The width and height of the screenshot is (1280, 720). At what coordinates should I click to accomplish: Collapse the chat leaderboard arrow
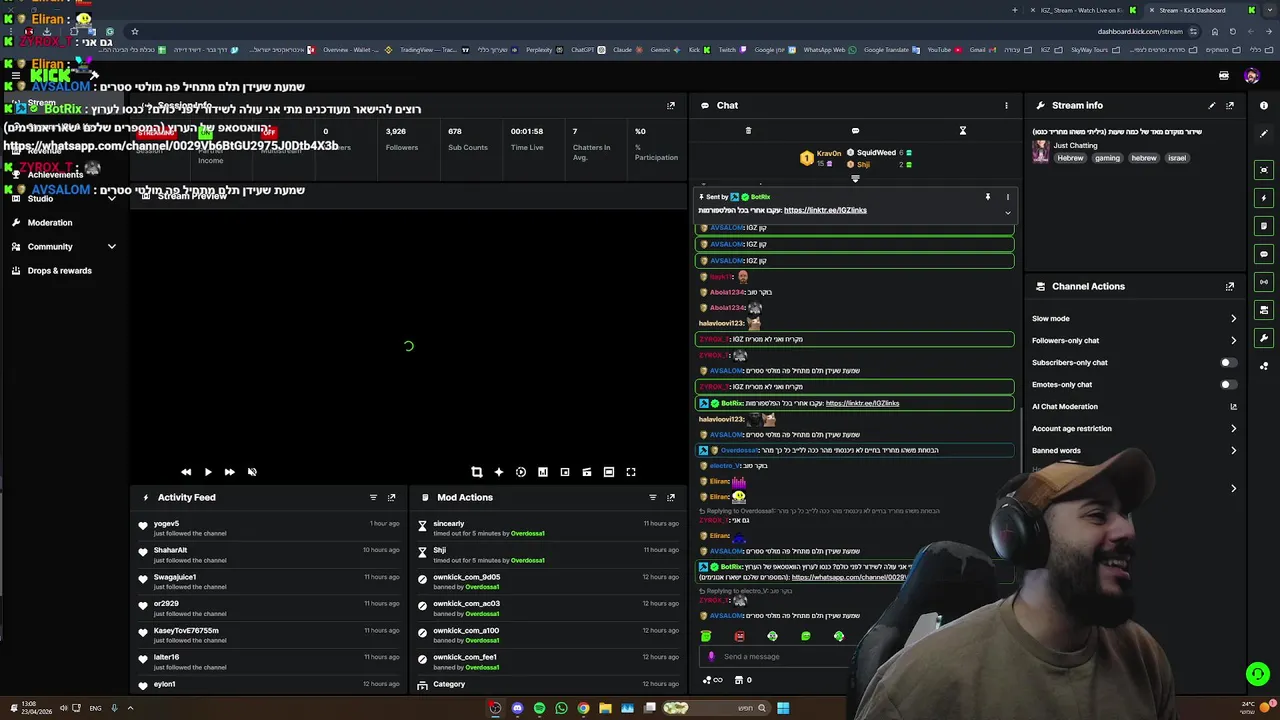point(855,179)
